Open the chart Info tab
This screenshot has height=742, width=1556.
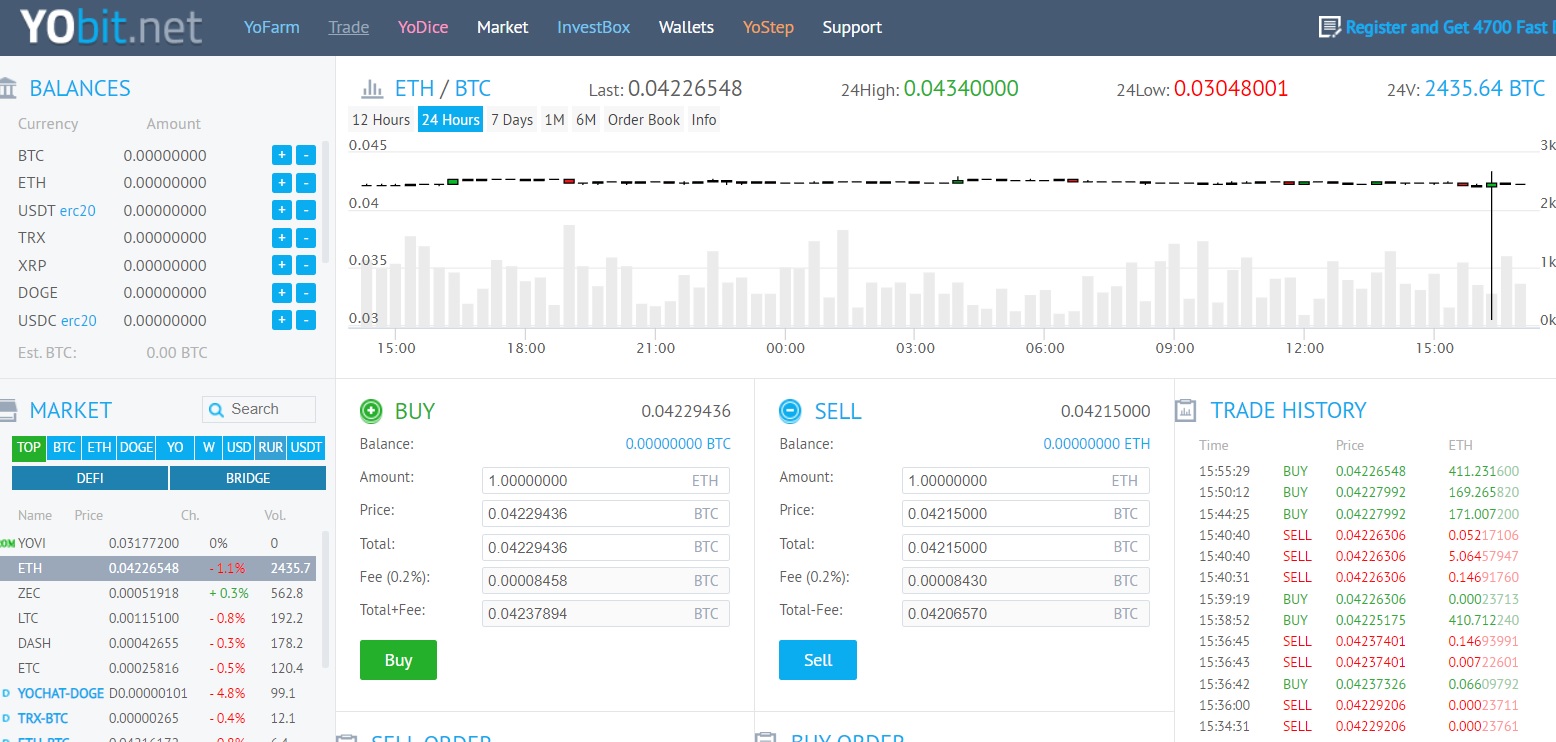[704, 119]
